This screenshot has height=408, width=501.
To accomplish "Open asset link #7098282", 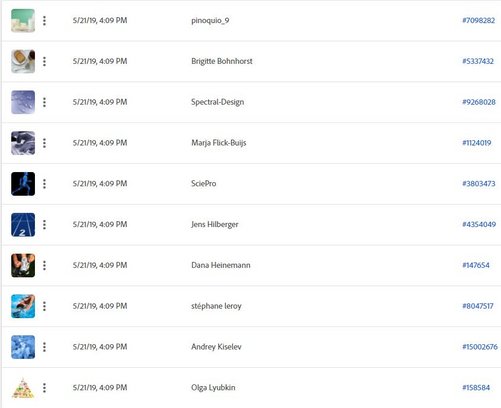I will click(478, 20).
